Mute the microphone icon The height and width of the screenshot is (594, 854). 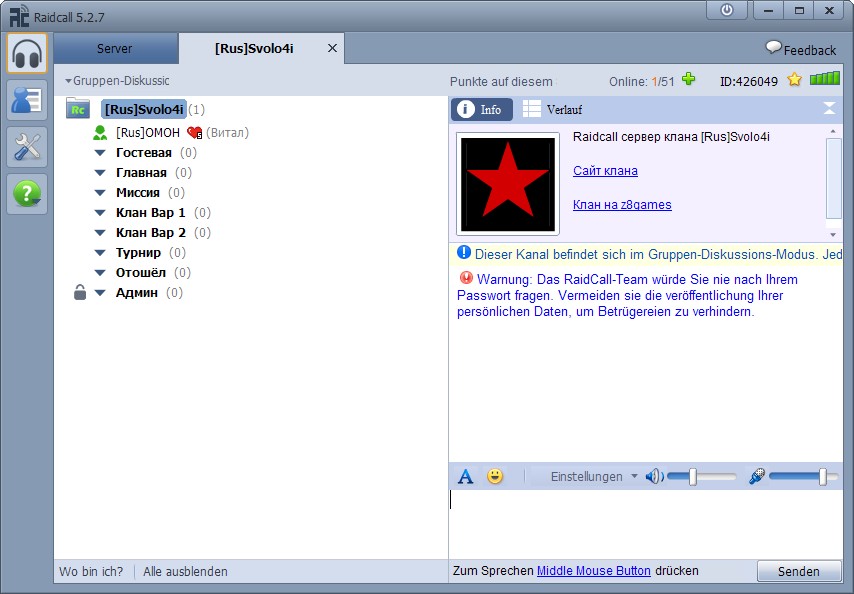tap(757, 476)
